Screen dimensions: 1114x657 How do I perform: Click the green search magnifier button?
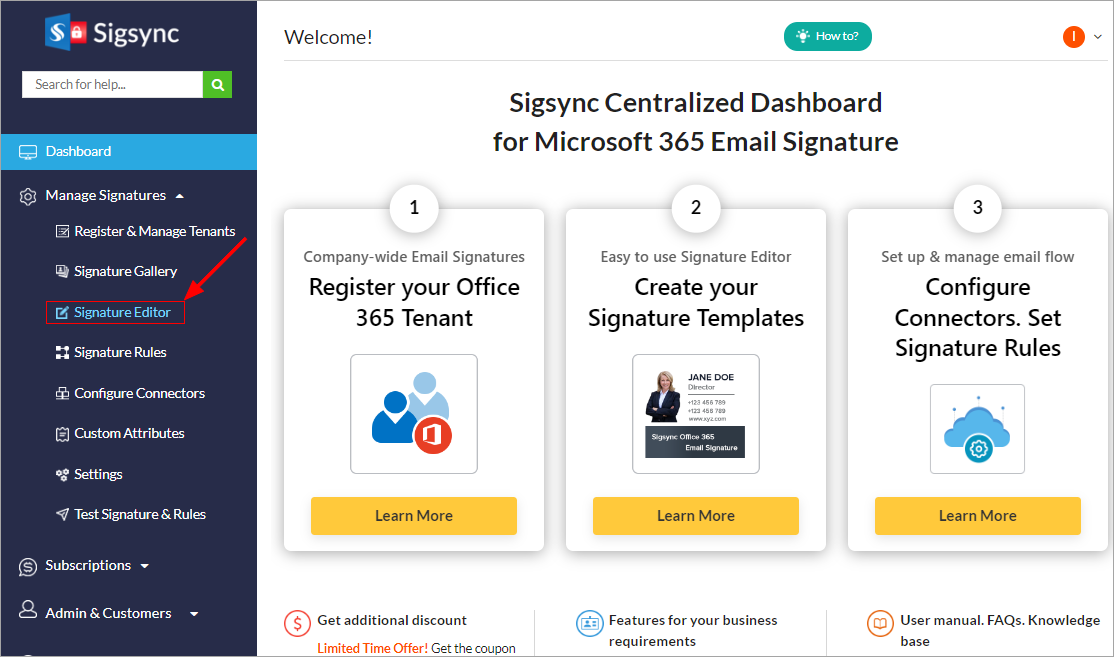pos(217,84)
